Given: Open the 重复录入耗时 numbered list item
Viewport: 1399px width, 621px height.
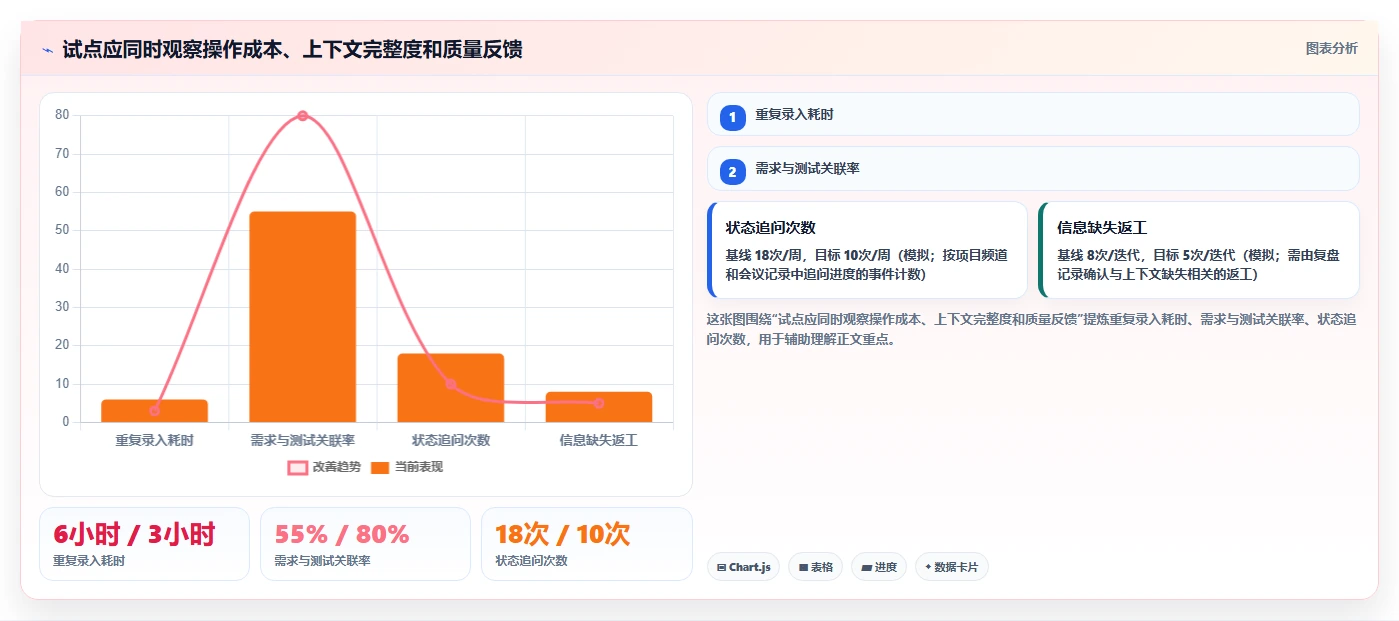Looking at the screenshot, I should click(x=1033, y=115).
